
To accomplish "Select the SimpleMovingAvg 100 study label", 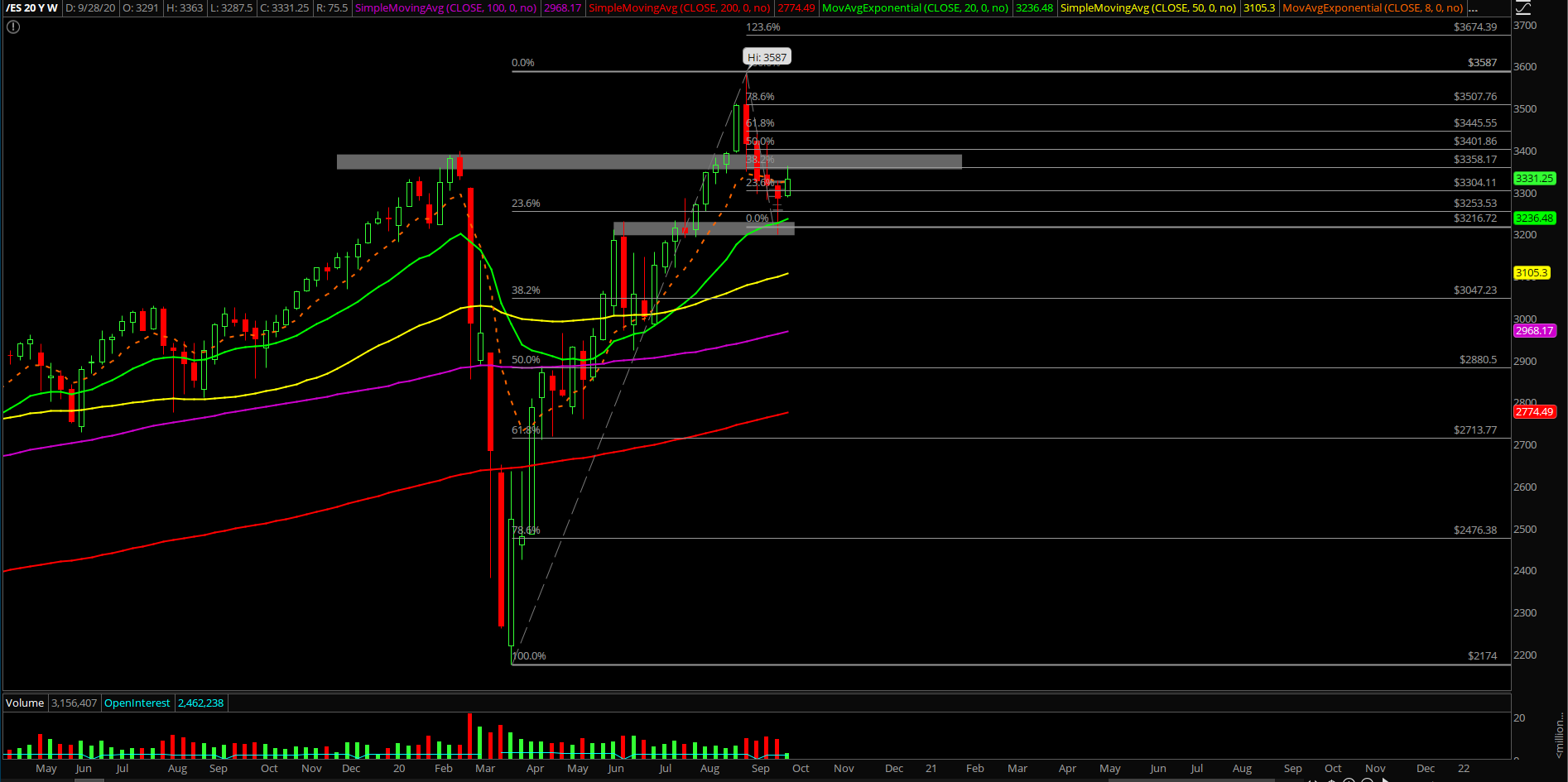I will [445, 8].
